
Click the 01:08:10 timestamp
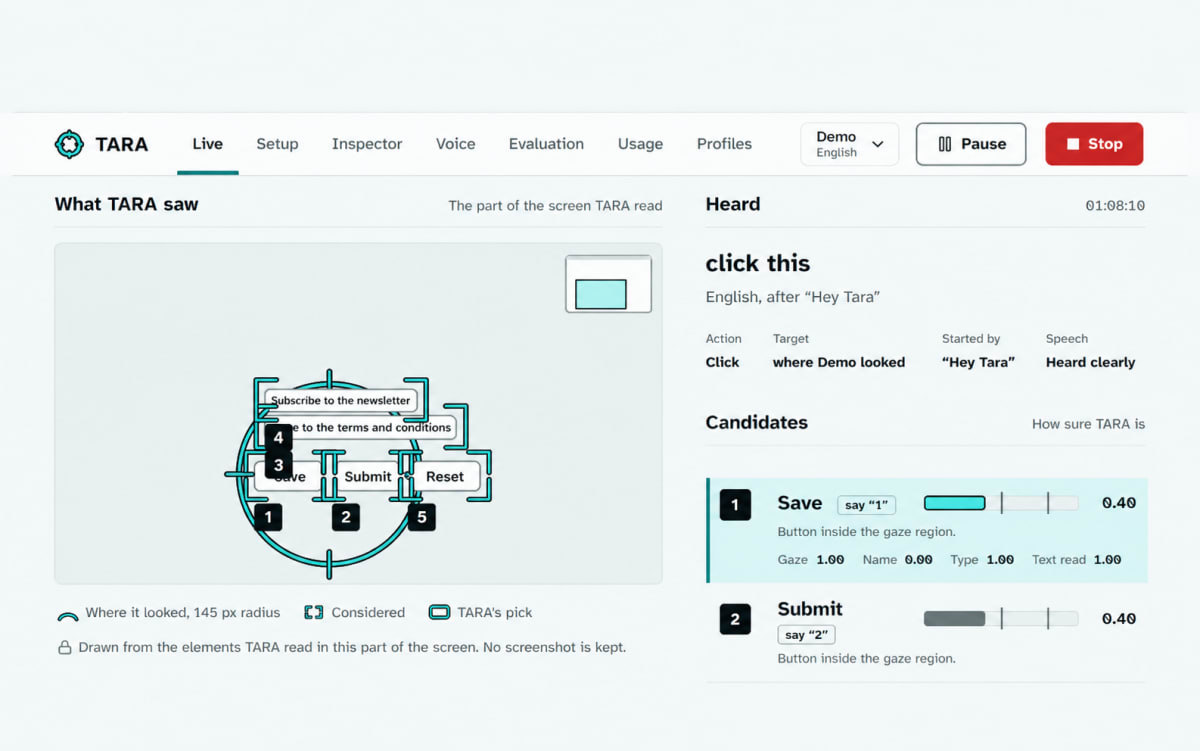pos(1115,205)
